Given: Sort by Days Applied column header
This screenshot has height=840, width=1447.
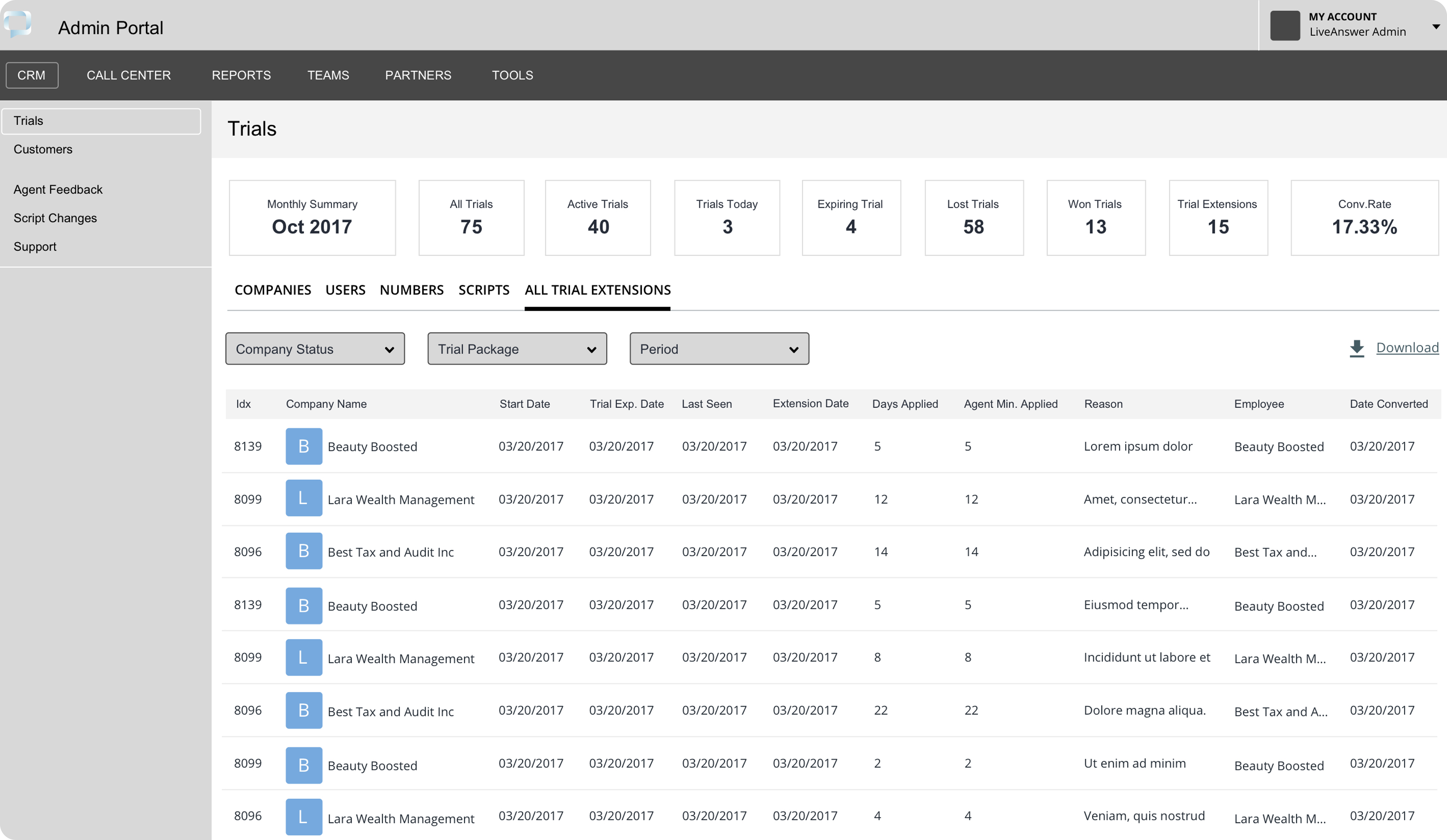Looking at the screenshot, I should tap(904, 404).
